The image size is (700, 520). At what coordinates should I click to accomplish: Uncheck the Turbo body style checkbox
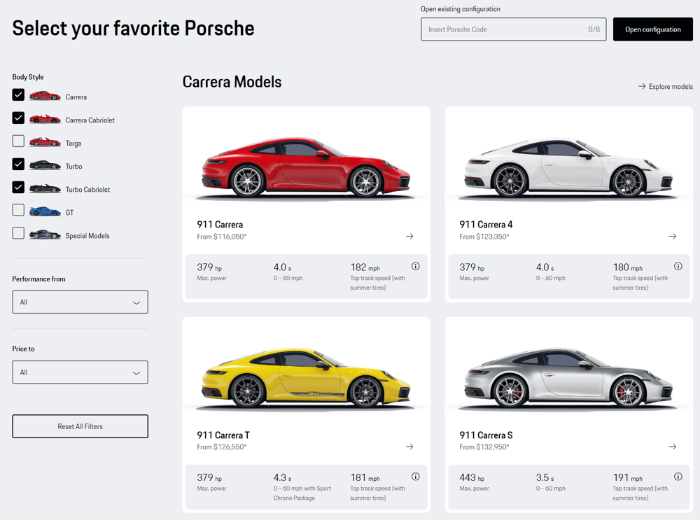pyautogui.click(x=18, y=164)
